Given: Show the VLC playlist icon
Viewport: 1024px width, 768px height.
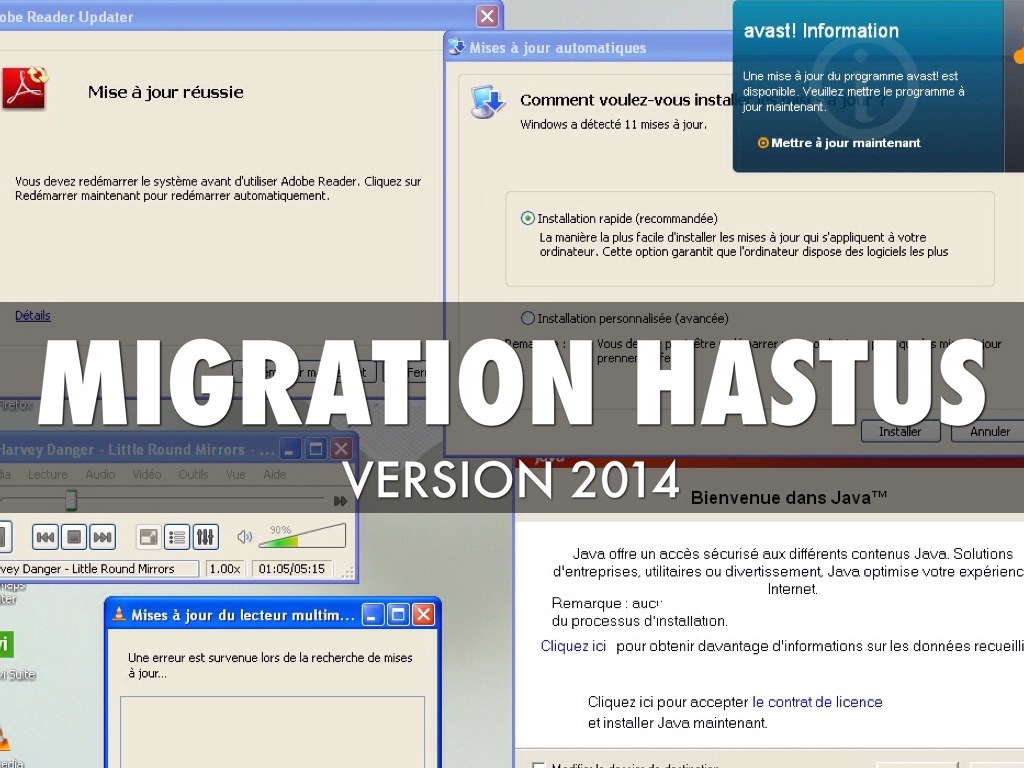Looking at the screenshot, I should (177, 538).
